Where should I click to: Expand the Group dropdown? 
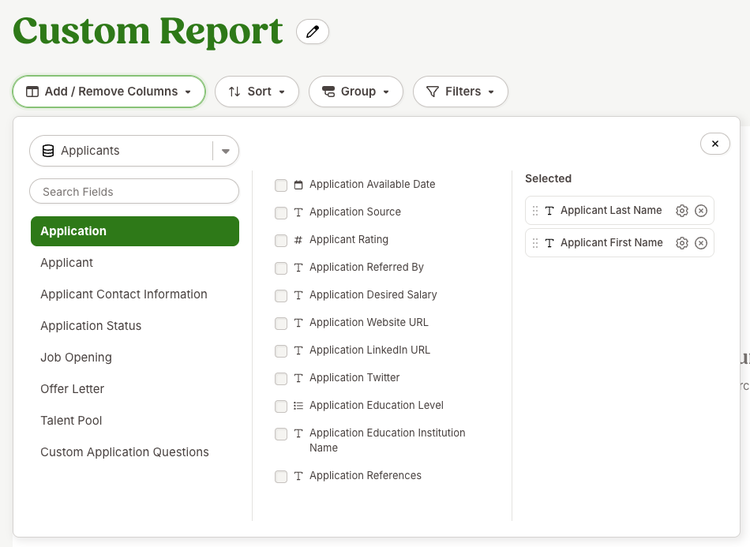tap(356, 91)
